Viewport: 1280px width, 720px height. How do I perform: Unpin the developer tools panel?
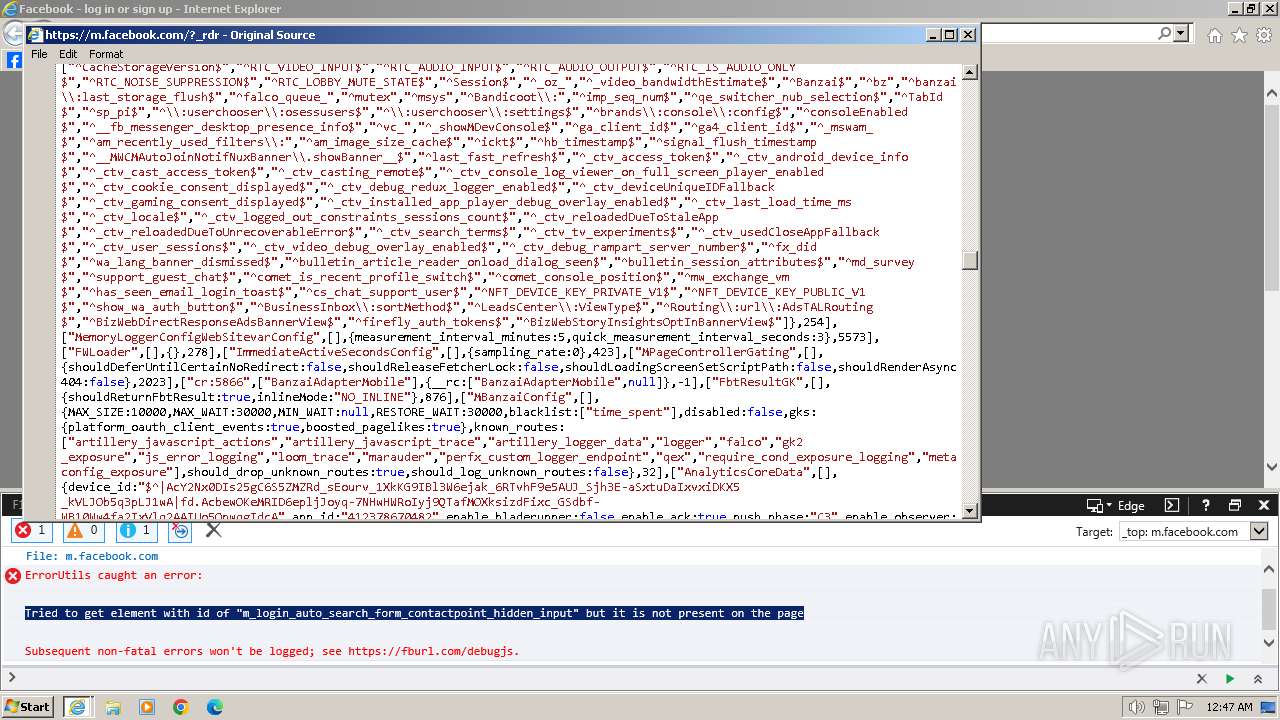[x=1235, y=505]
